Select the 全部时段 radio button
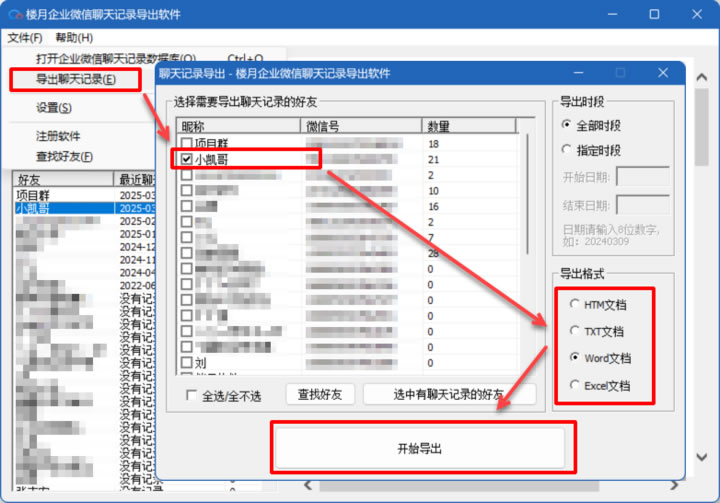The width and height of the screenshot is (720, 503). tap(567, 124)
